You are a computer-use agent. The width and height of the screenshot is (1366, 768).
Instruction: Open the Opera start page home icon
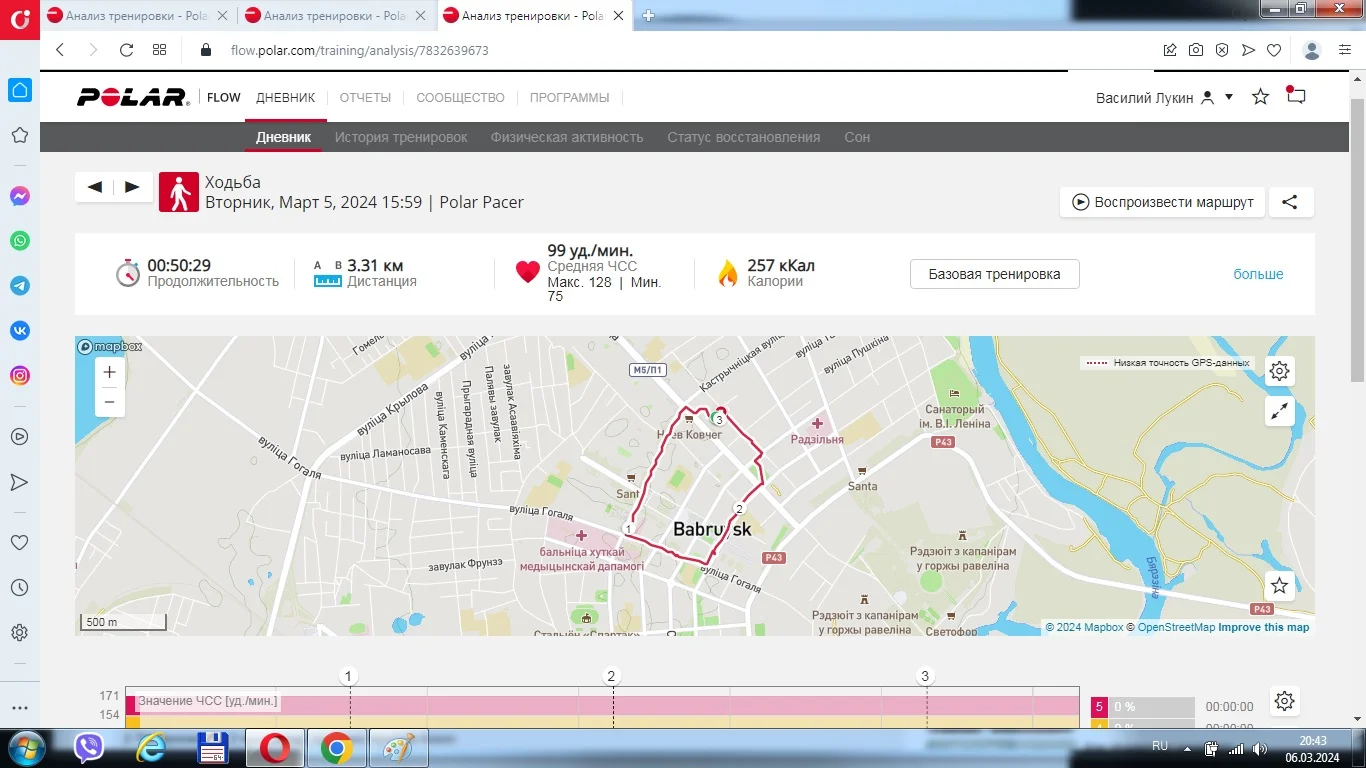[20, 90]
